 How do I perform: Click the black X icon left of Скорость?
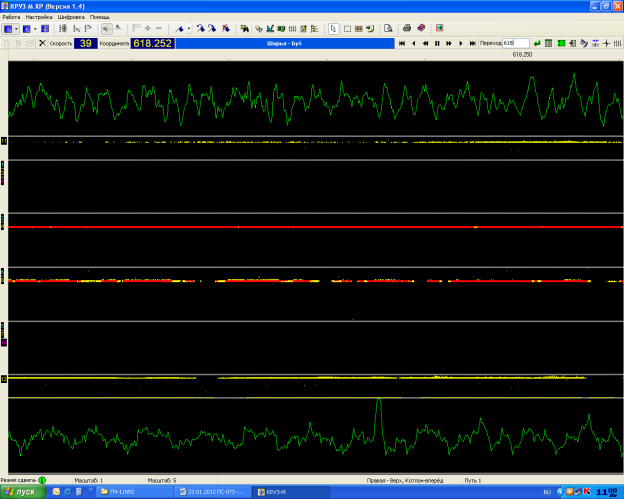(42, 44)
